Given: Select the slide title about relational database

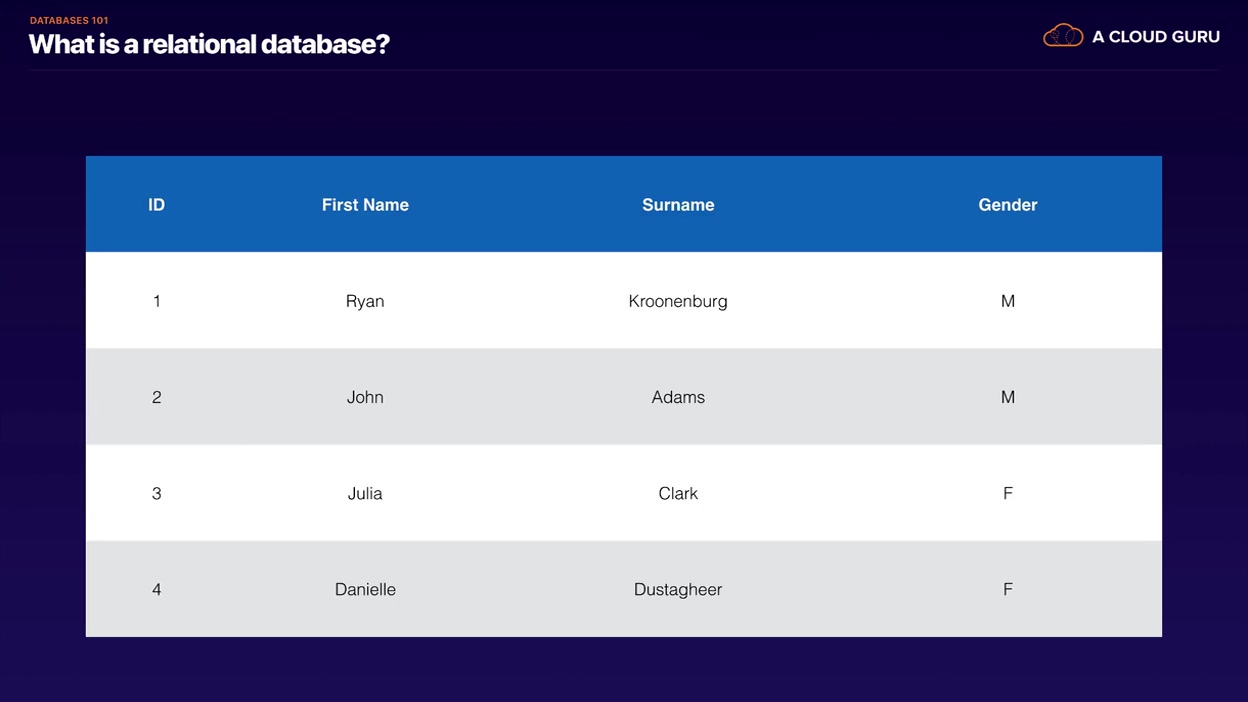Looking at the screenshot, I should 209,44.
